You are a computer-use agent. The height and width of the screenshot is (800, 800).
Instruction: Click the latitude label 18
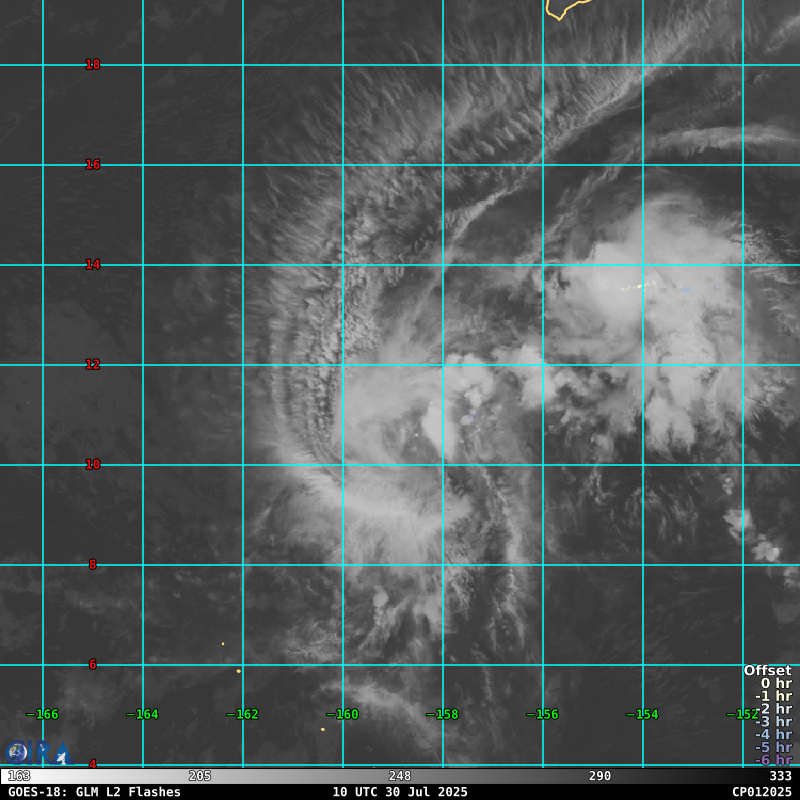coord(93,65)
